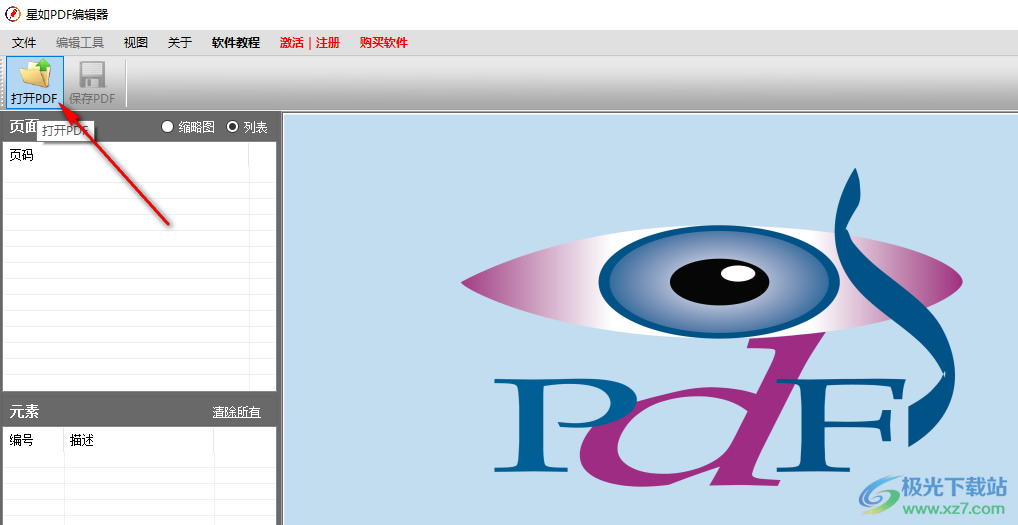Select the 列表 radio button
The image size is (1018, 525).
click(232, 127)
